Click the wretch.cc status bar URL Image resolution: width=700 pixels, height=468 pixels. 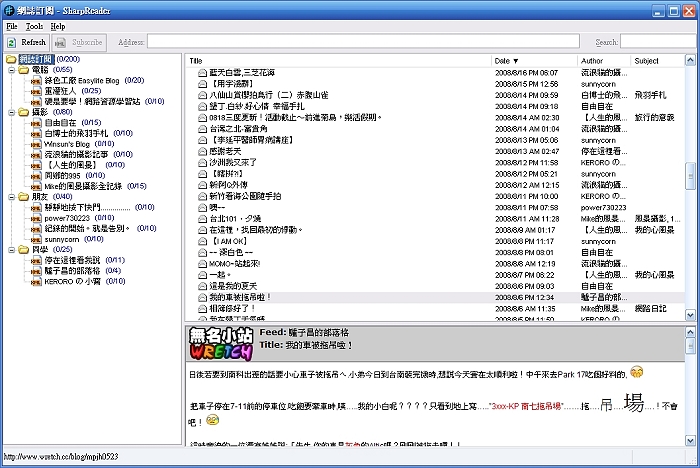click(61, 456)
